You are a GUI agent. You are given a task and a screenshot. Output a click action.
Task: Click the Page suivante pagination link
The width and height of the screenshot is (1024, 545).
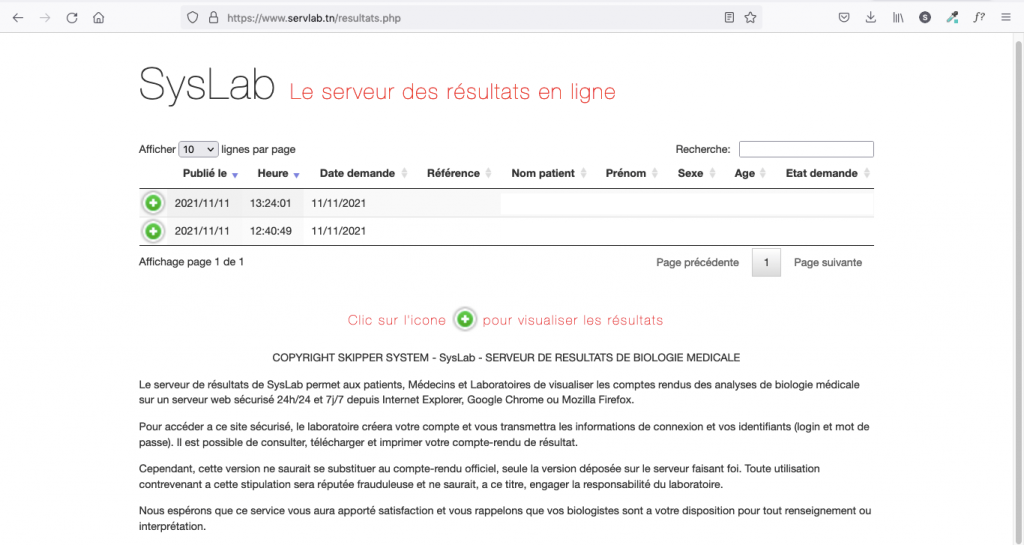(827, 262)
